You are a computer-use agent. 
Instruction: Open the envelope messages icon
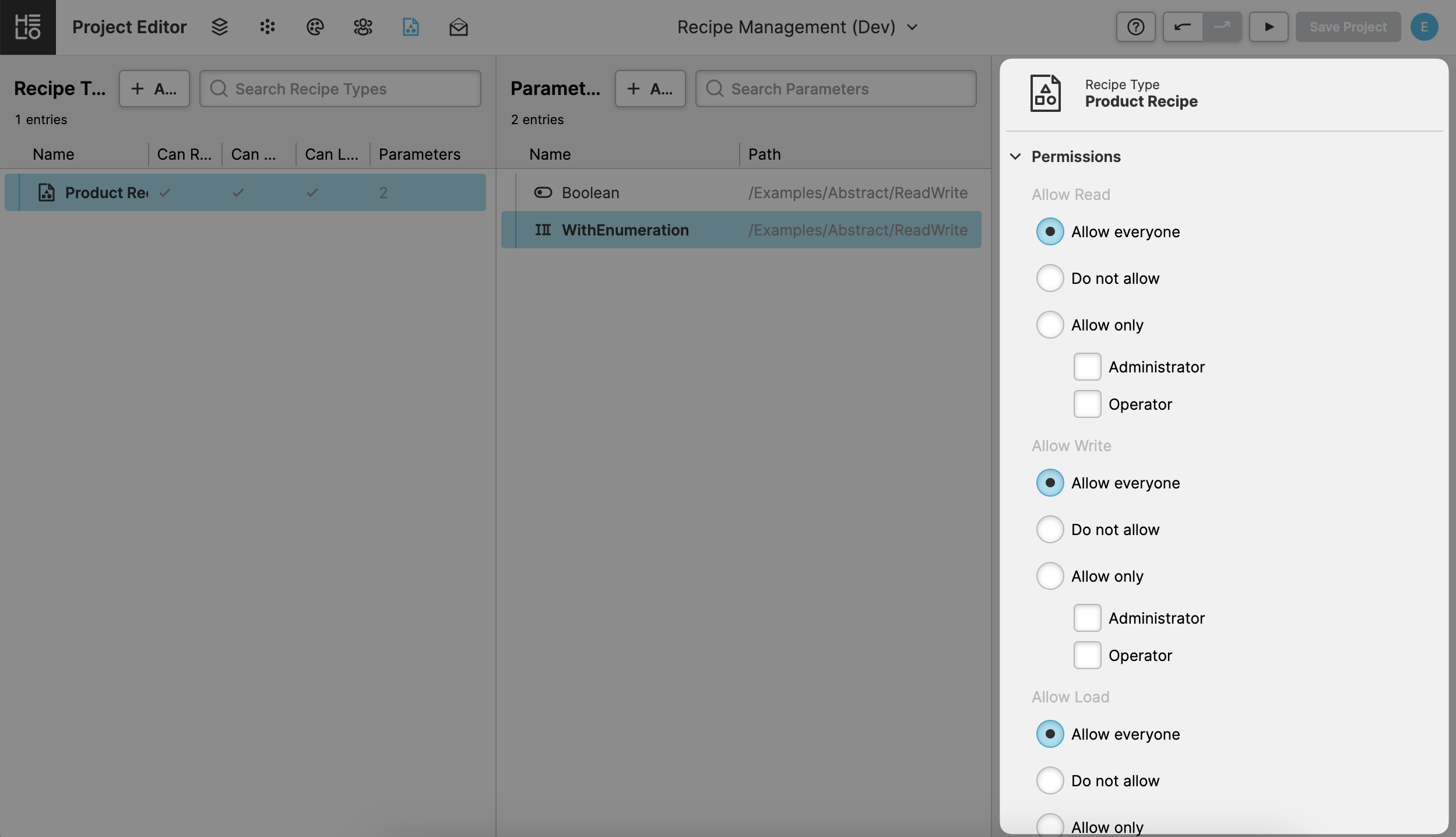coord(458,27)
